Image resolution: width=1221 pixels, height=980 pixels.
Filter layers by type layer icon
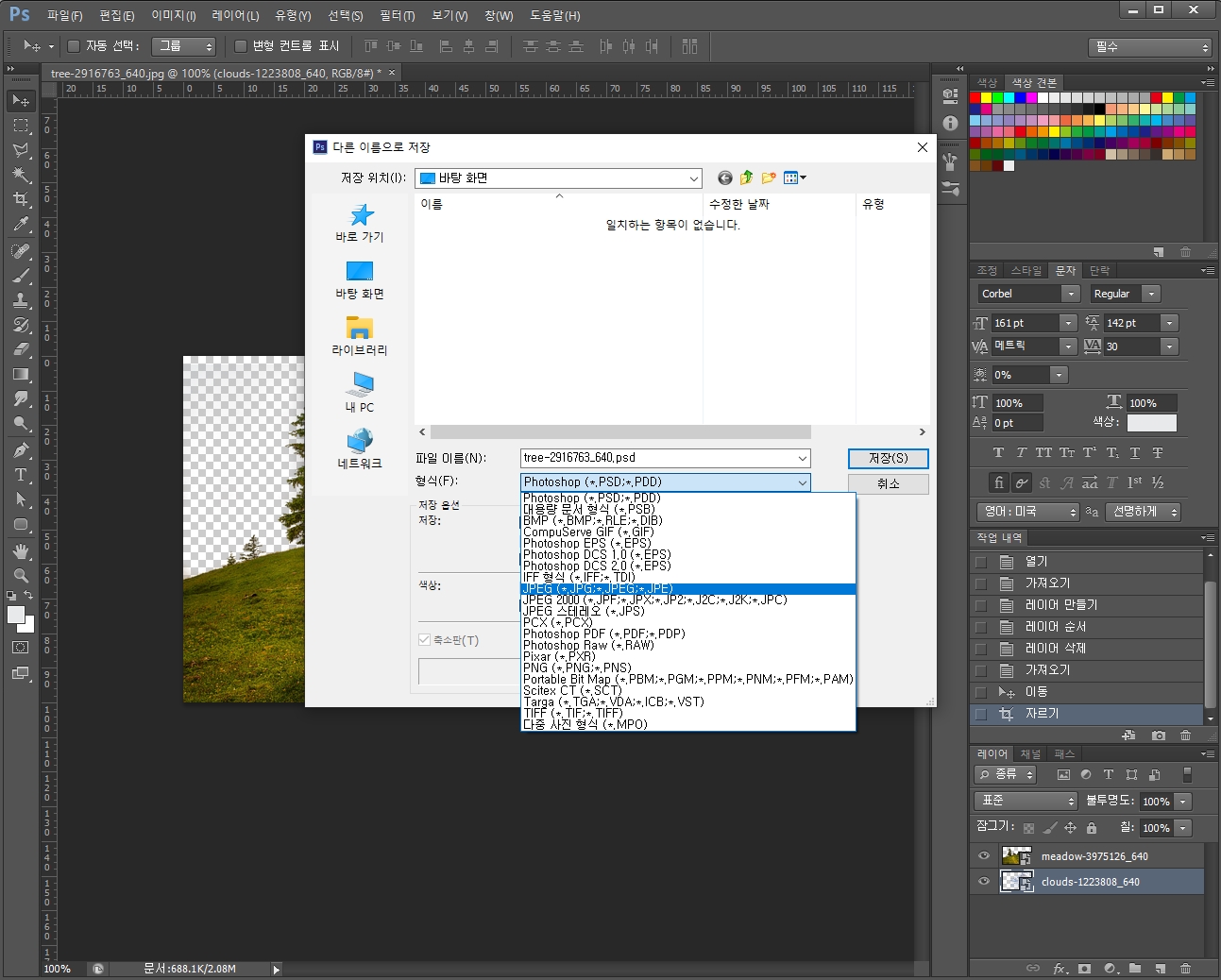(1109, 775)
